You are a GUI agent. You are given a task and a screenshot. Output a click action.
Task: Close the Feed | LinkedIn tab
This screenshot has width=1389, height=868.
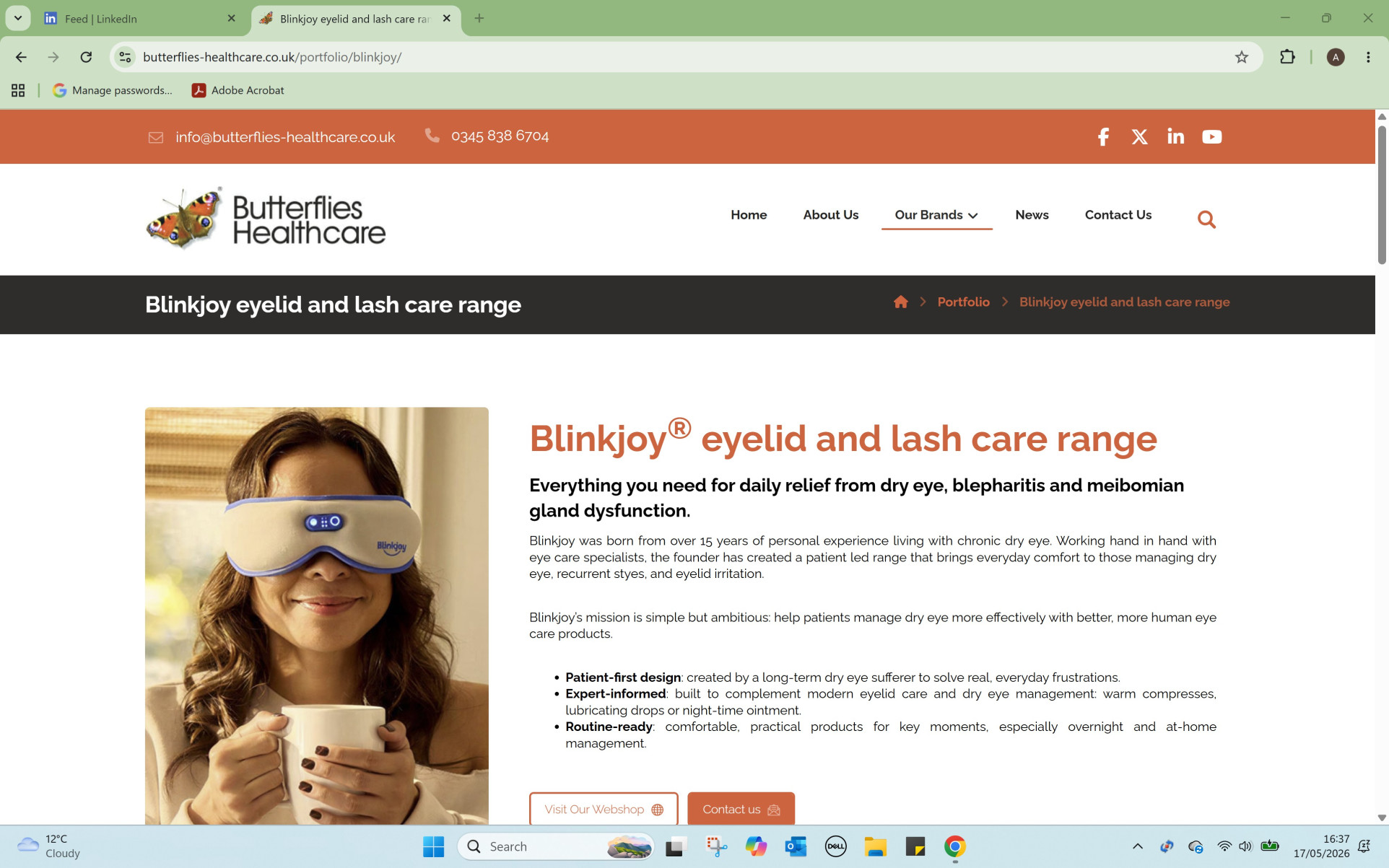coord(231,19)
